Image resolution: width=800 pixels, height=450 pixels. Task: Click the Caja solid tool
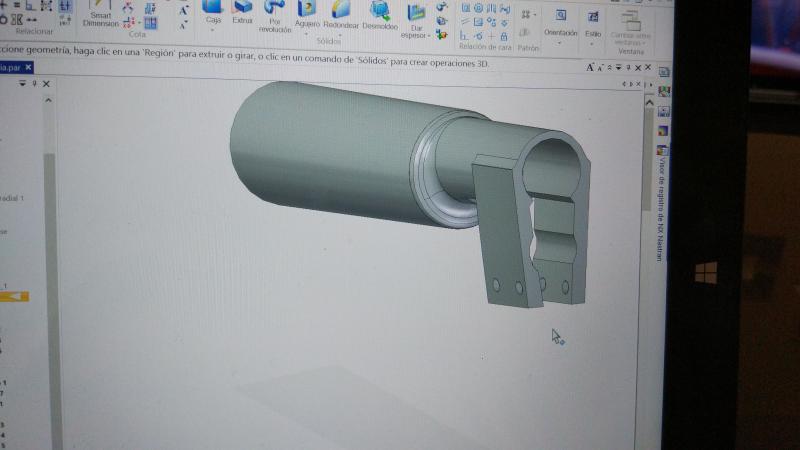coord(212,11)
